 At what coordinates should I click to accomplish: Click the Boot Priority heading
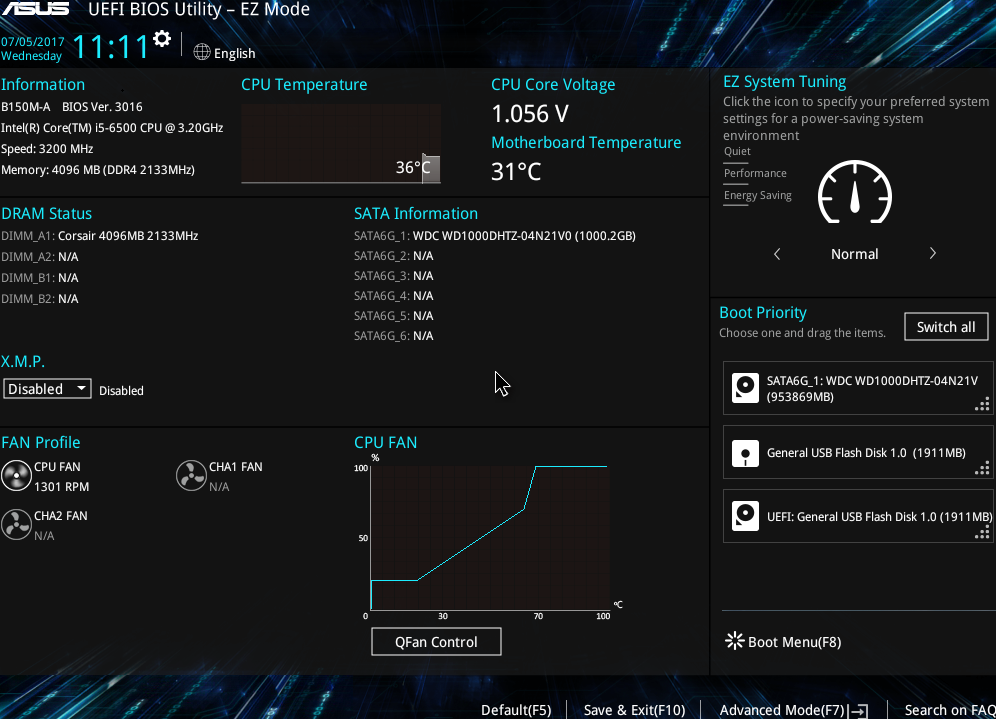763,312
